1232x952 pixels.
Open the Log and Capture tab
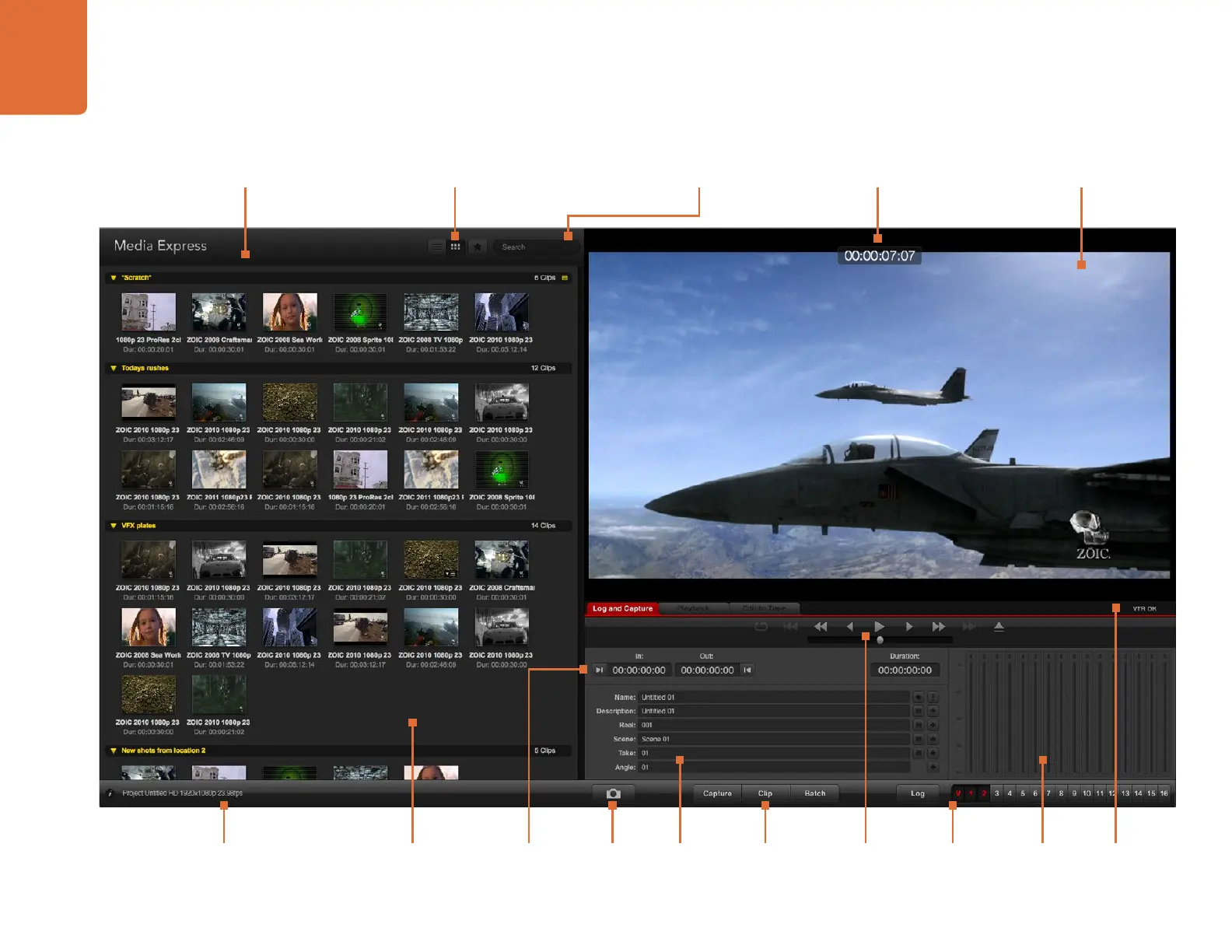point(622,608)
